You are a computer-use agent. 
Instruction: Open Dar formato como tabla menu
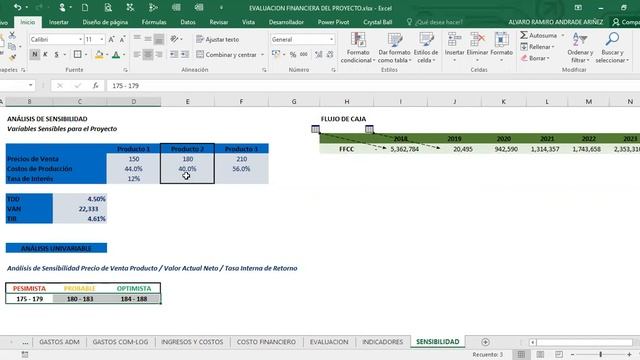pyautogui.click(x=394, y=48)
